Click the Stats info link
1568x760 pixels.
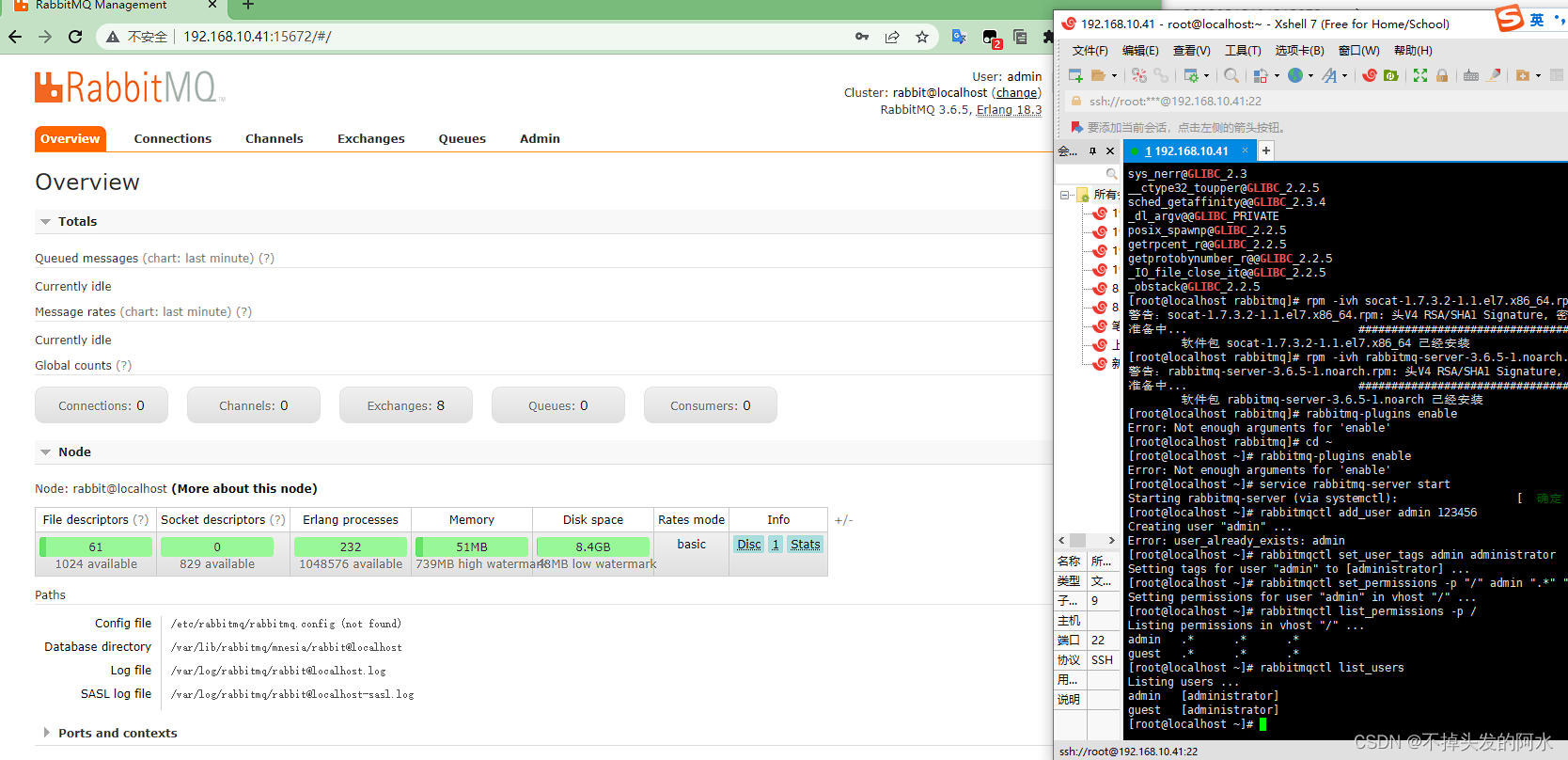[806, 545]
